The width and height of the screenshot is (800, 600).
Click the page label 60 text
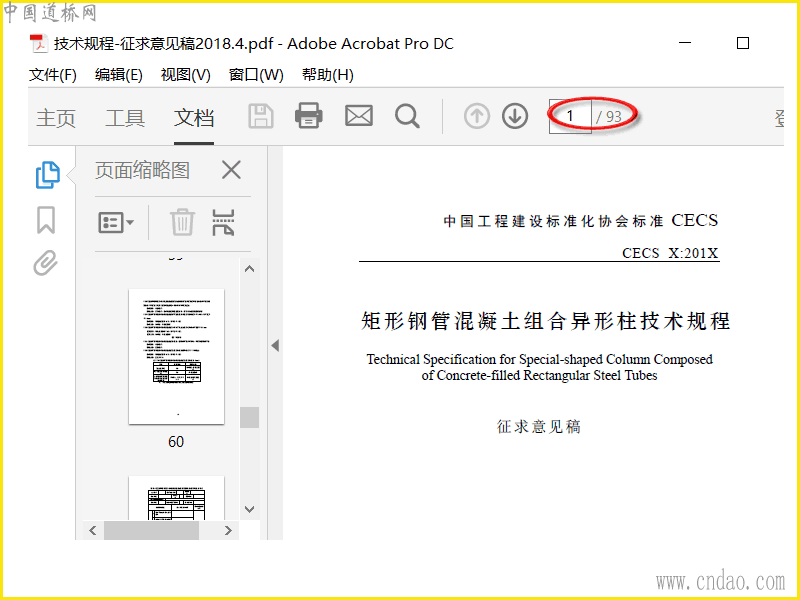(176, 442)
